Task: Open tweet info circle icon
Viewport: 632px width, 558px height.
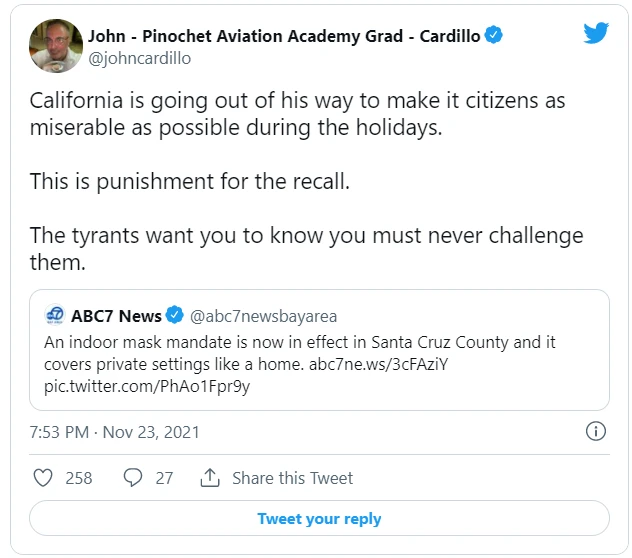Action: 594,432
